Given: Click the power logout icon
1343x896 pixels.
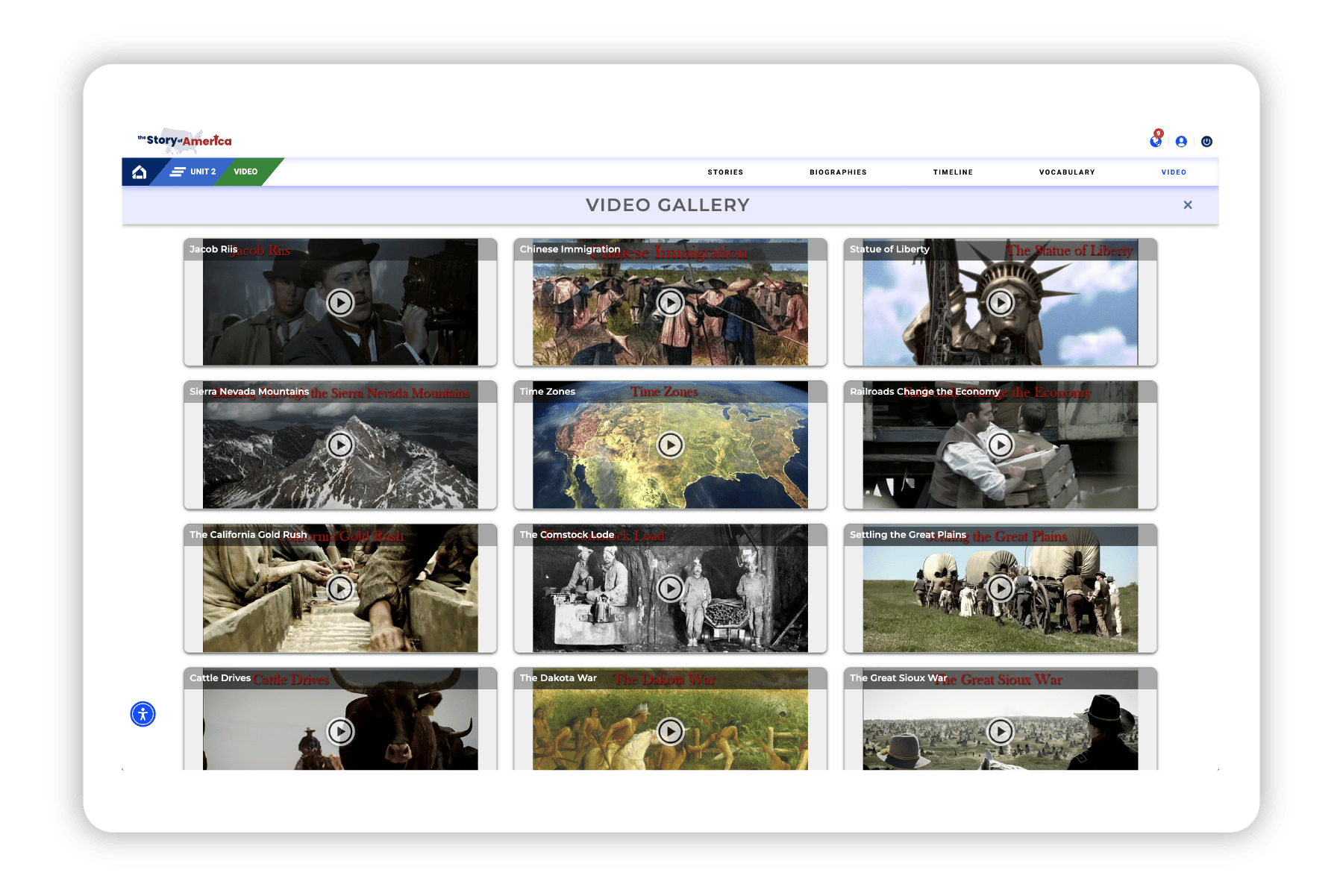Looking at the screenshot, I should click(1206, 142).
